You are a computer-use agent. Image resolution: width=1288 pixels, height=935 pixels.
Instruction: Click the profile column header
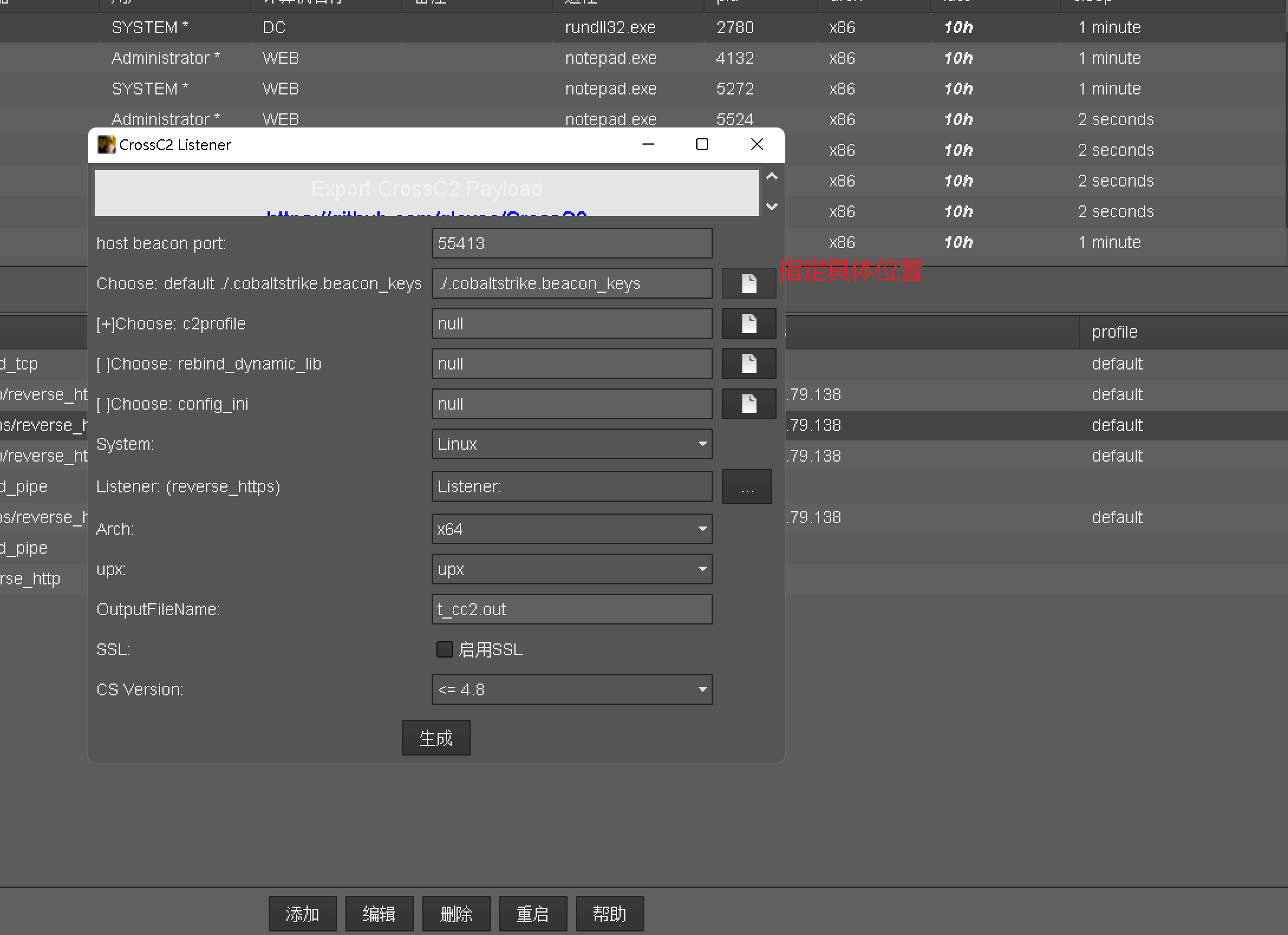click(x=1114, y=332)
